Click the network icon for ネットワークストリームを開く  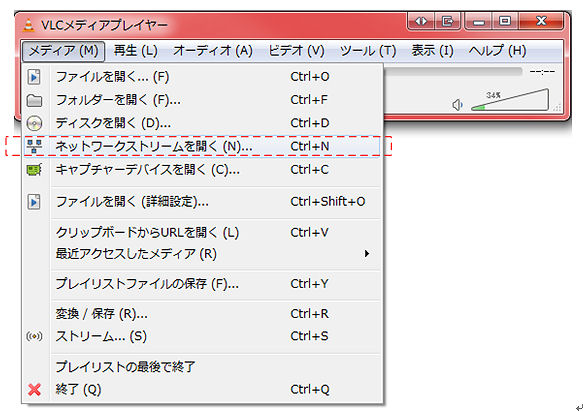pyautogui.click(x=34, y=146)
